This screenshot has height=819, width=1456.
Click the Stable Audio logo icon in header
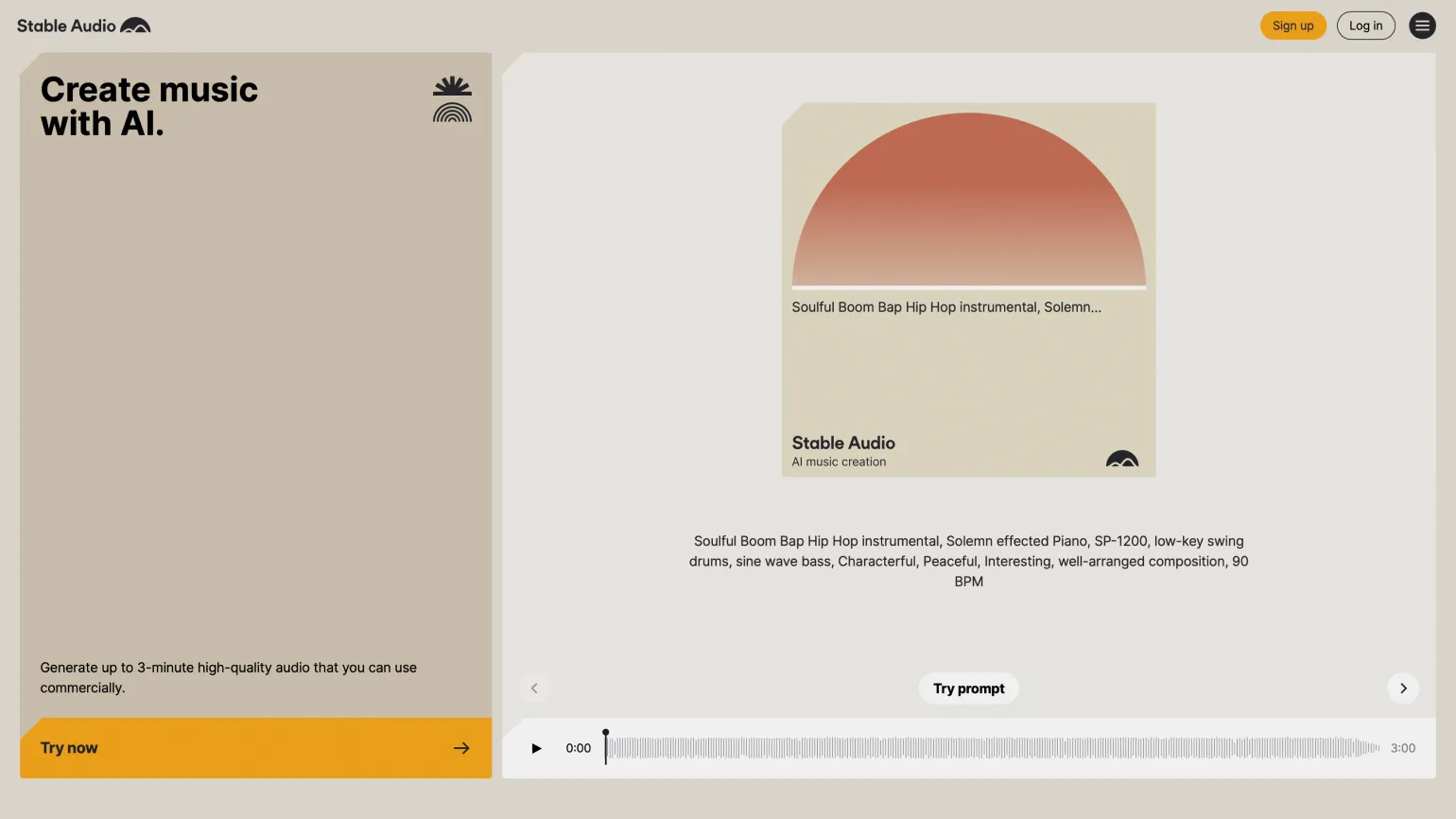pos(135,26)
